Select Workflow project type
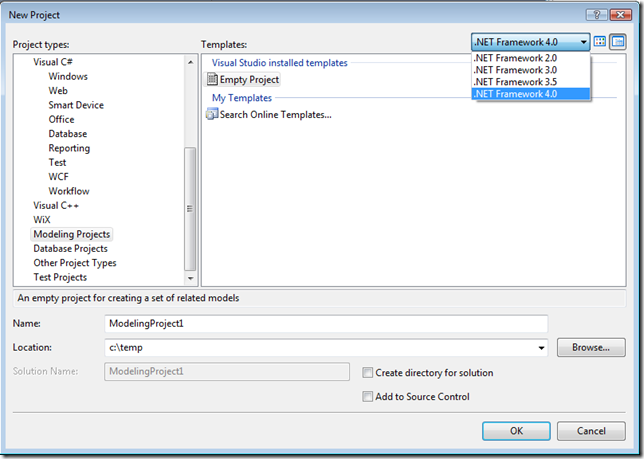644x459 pixels. click(69, 191)
